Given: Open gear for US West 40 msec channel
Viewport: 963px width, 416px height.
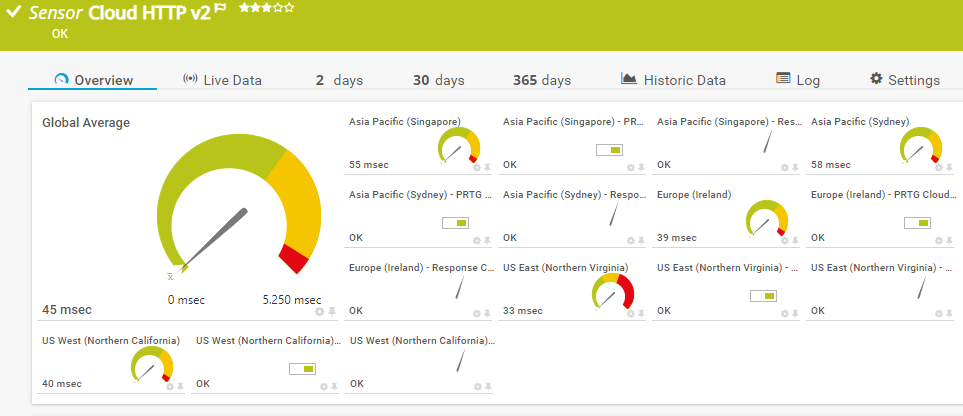Looking at the screenshot, I should (x=169, y=387).
